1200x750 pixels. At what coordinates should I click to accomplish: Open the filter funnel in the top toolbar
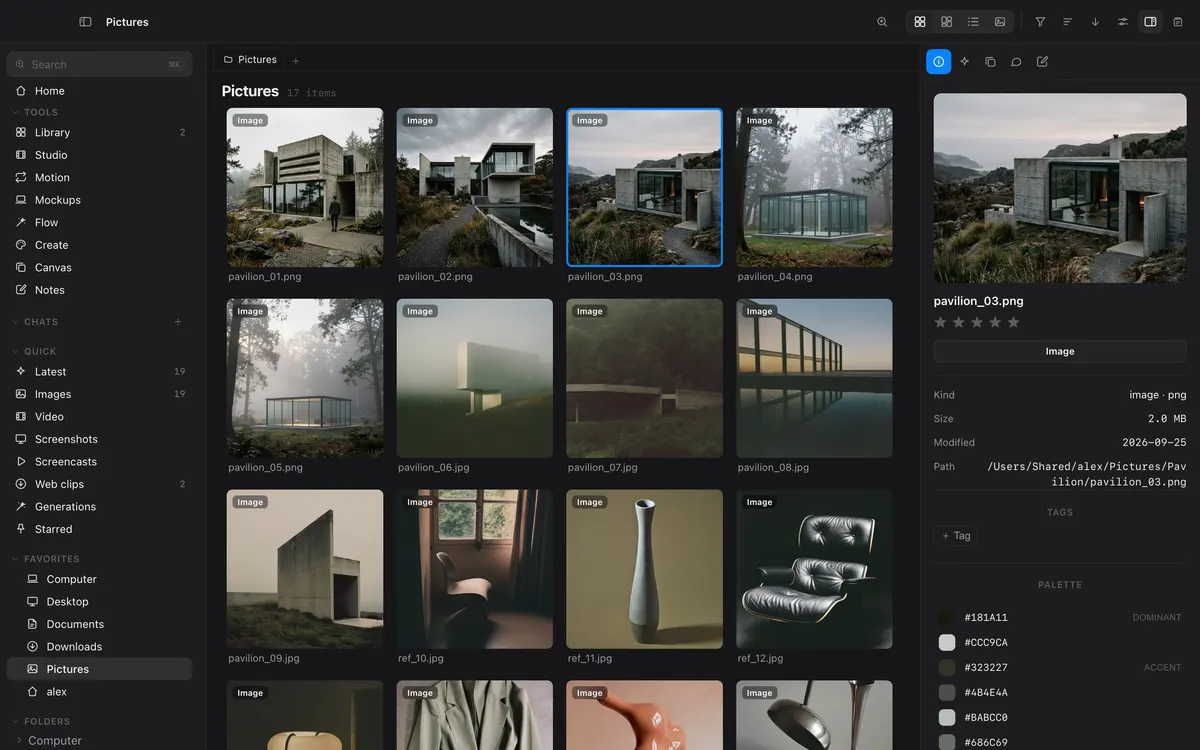1040,22
